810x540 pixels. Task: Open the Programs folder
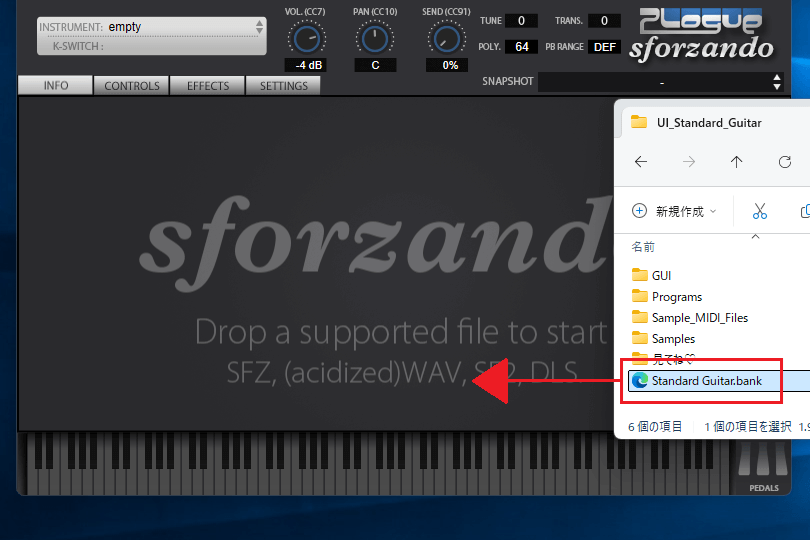(x=676, y=296)
